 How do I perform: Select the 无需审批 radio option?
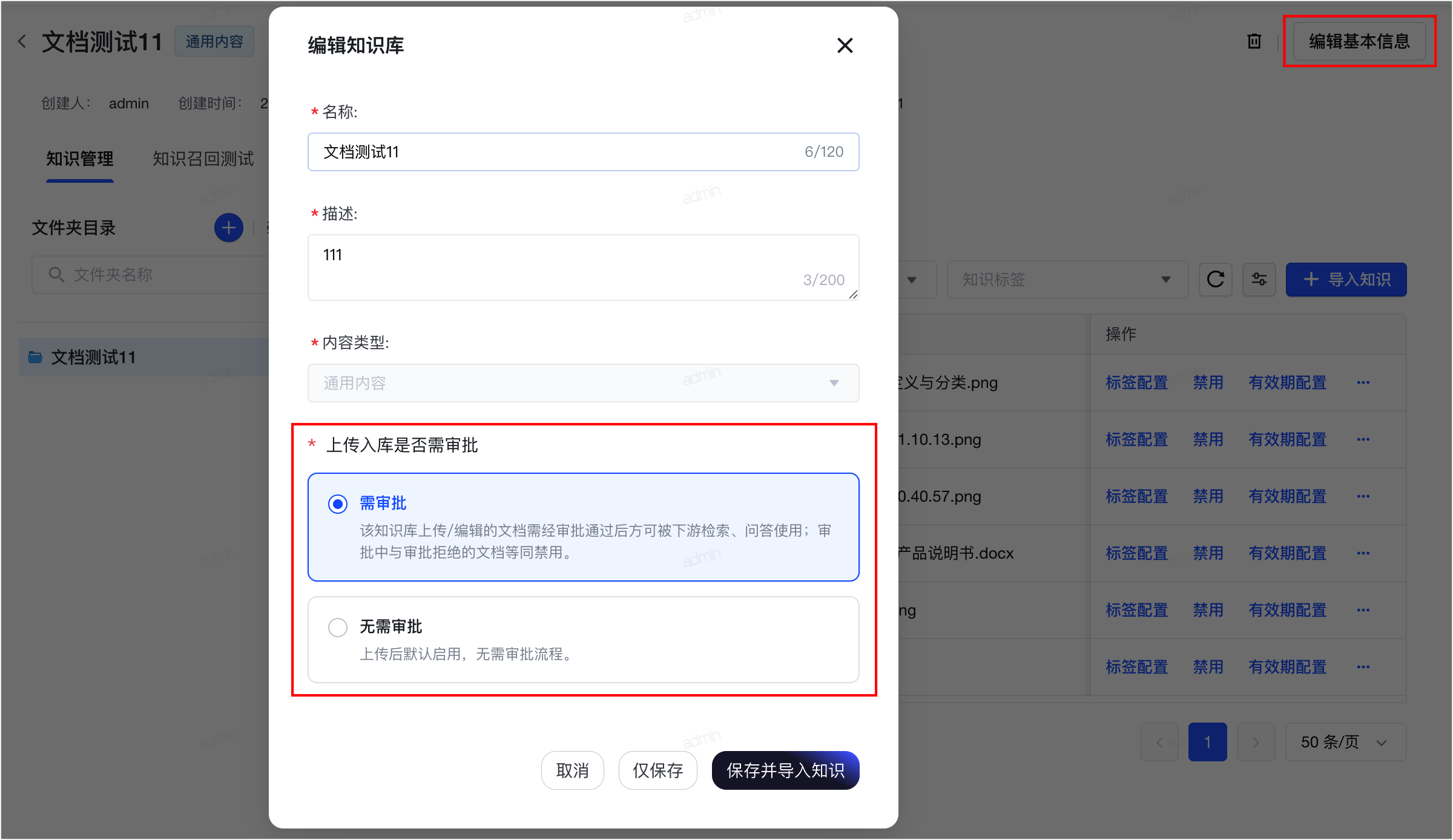pos(338,627)
